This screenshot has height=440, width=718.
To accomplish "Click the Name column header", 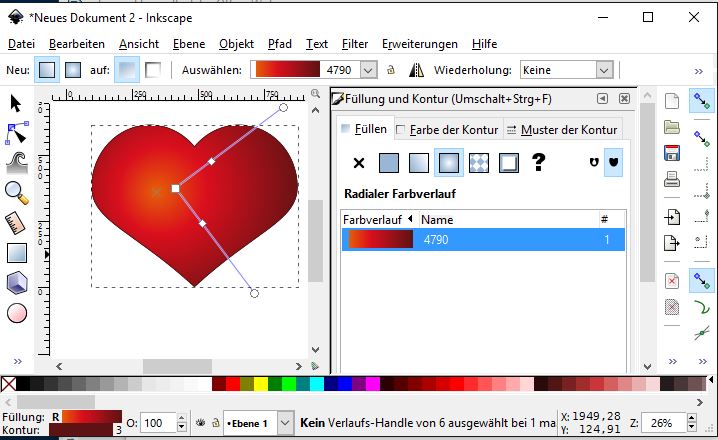I will 508,220.
